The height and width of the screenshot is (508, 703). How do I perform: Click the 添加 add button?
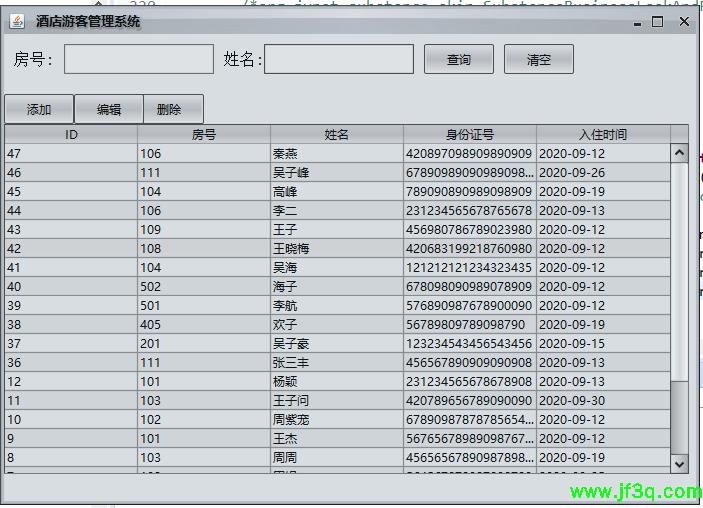coord(39,110)
